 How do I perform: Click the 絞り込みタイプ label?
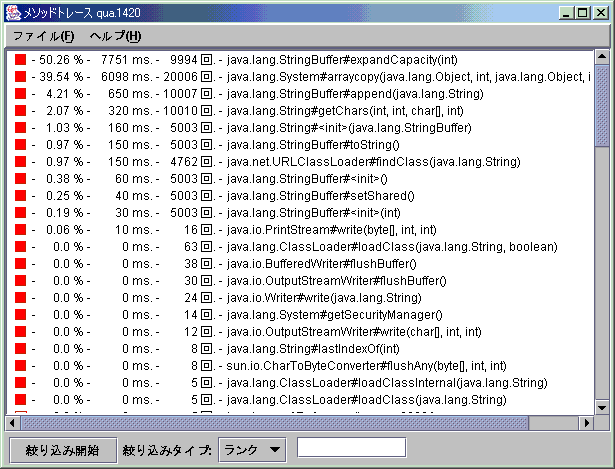[x=167, y=450]
